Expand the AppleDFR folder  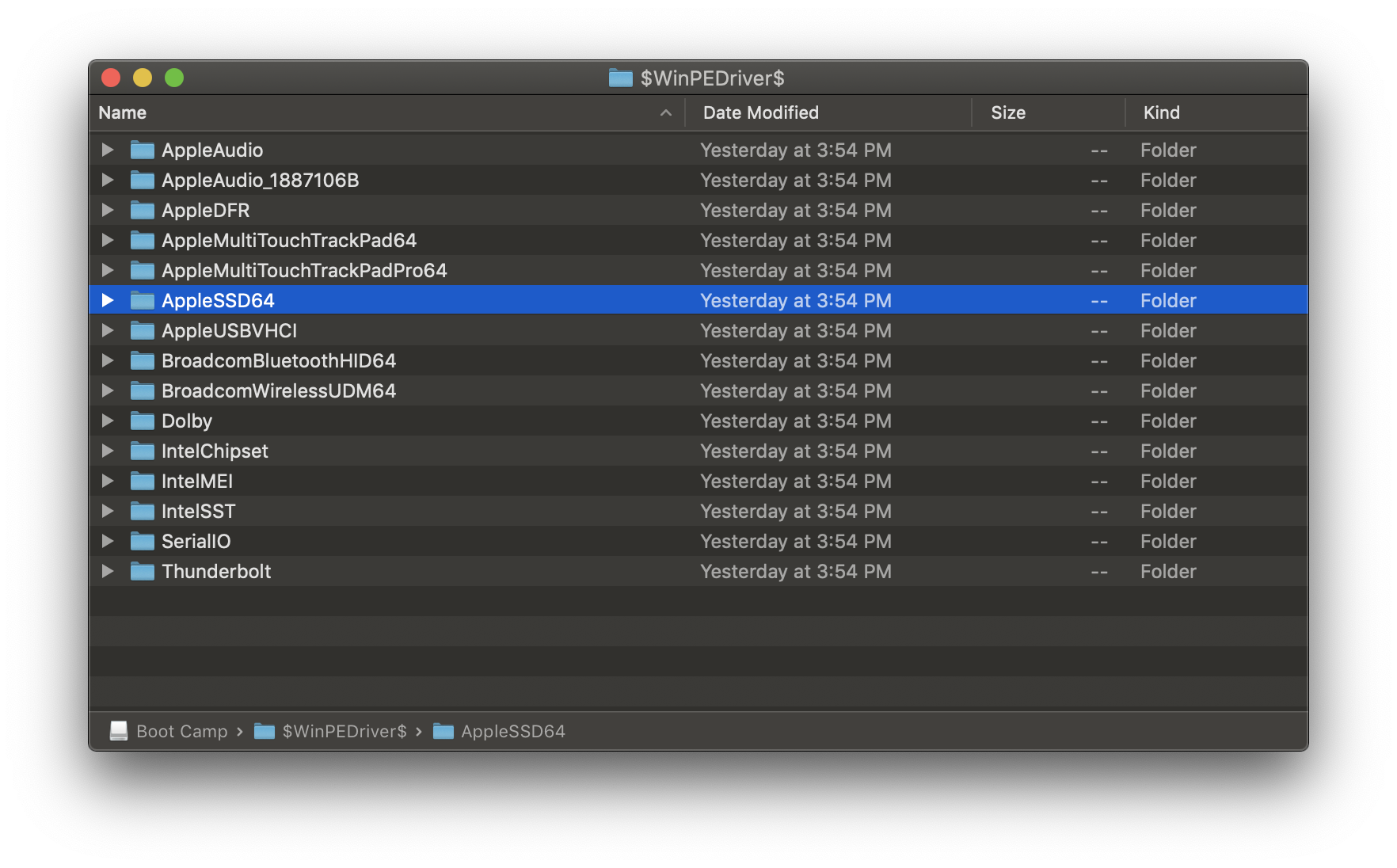(x=108, y=210)
